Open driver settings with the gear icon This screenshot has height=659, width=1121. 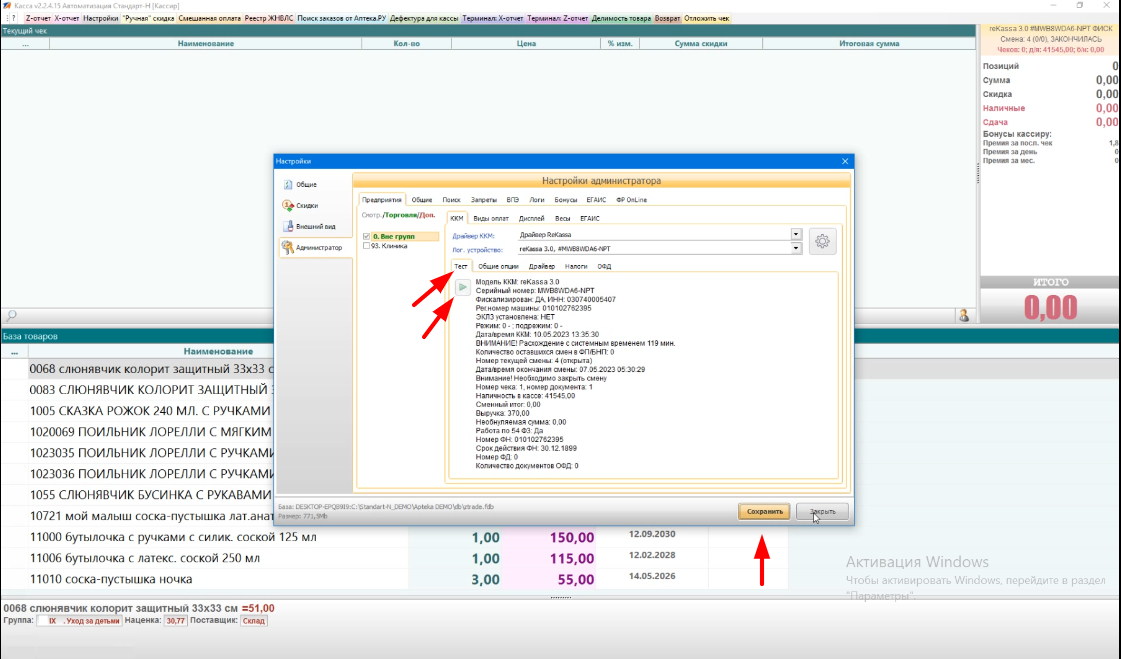pyautogui.click(x=822, y=242)
